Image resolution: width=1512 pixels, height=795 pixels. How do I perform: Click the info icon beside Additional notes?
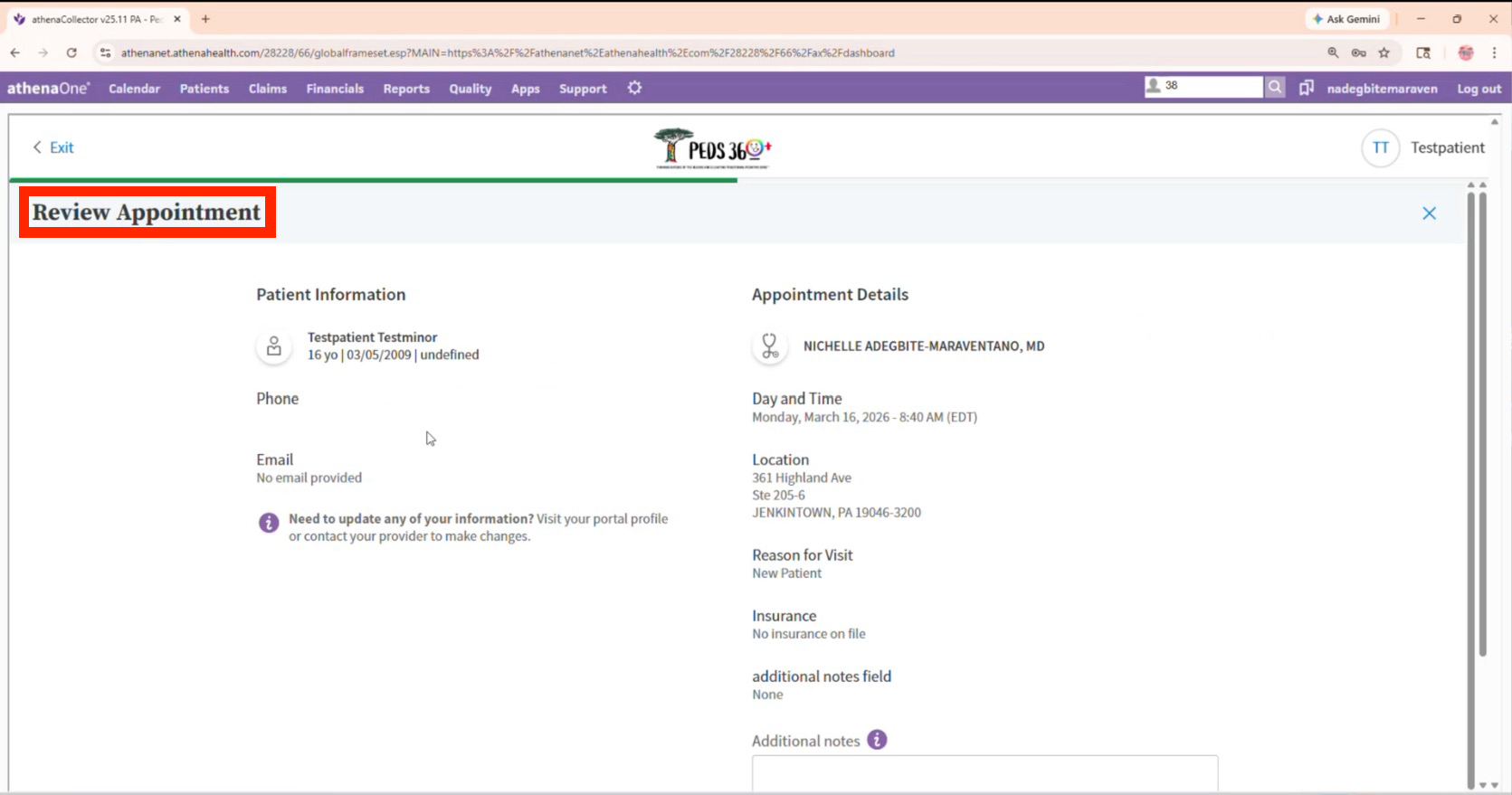(x=877, y=740)
